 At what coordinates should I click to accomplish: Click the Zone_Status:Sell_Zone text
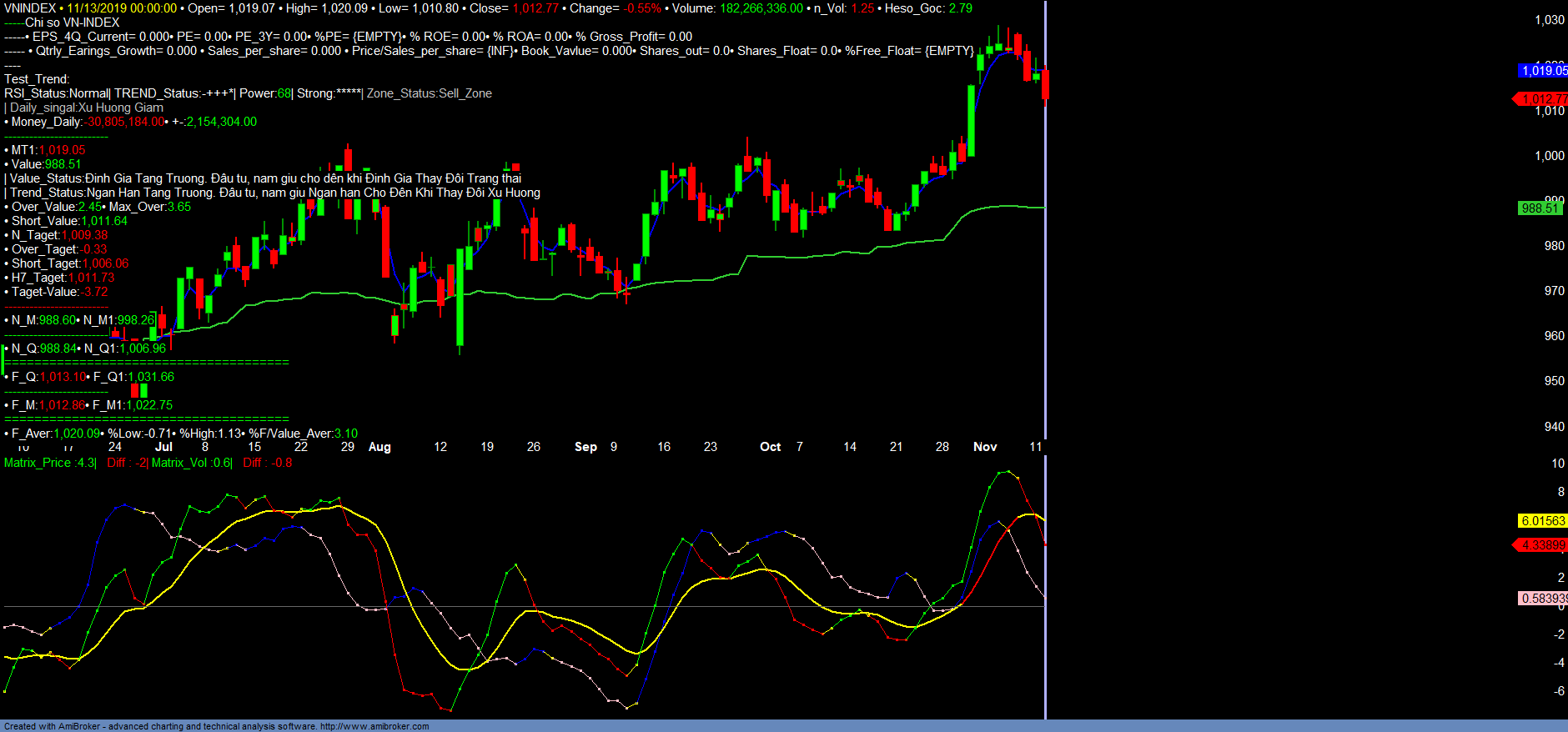tap(429, 93)
